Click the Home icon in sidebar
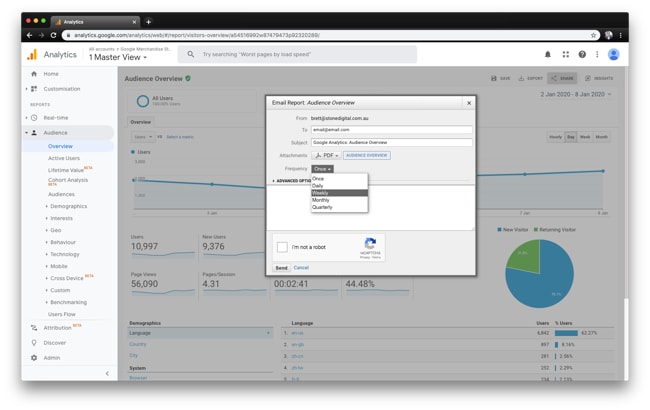650x410 pixels. click(34, 74)
